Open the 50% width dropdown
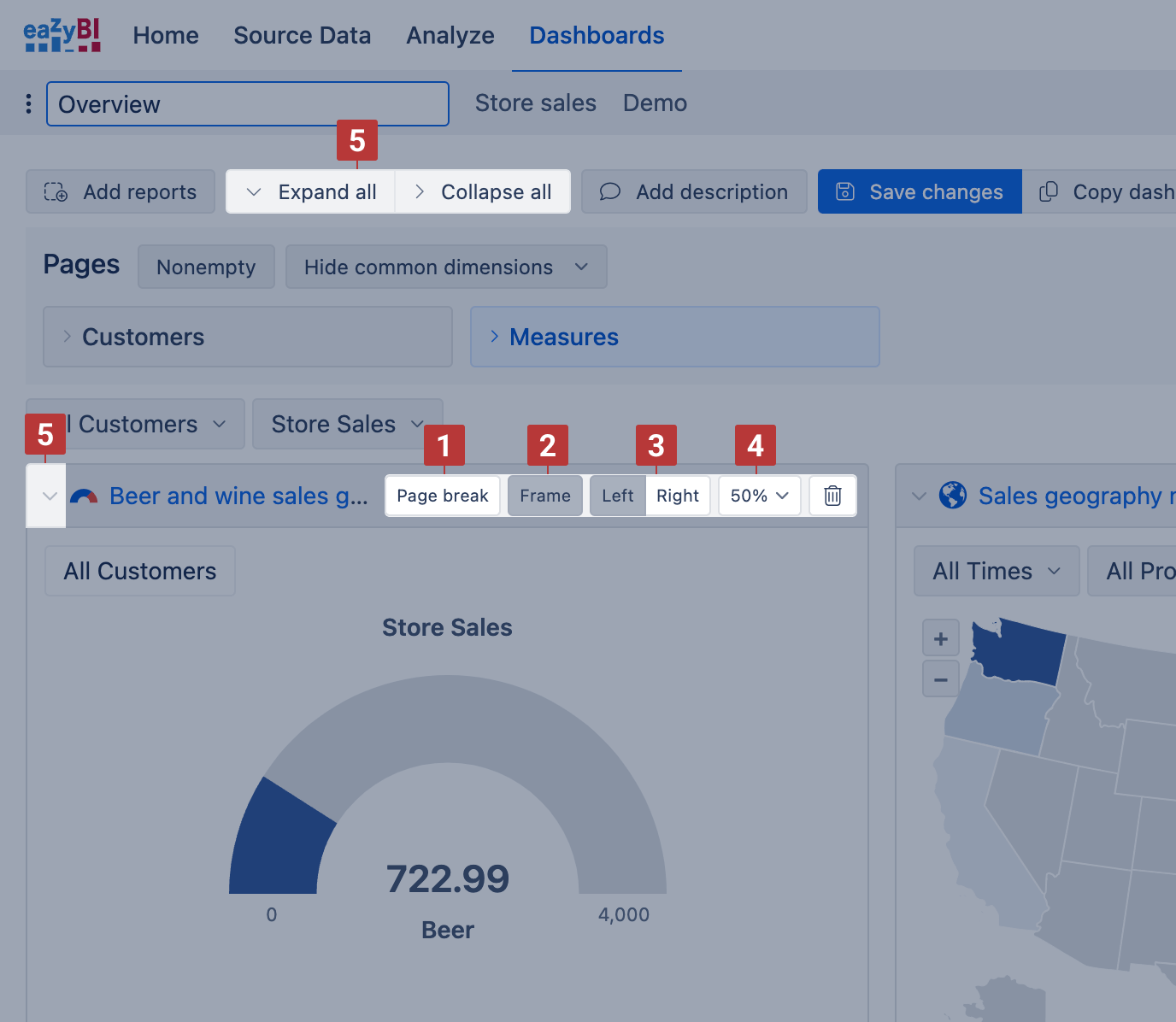The width and height of the screenshot is (1176, 1022). tap(759, 496)
